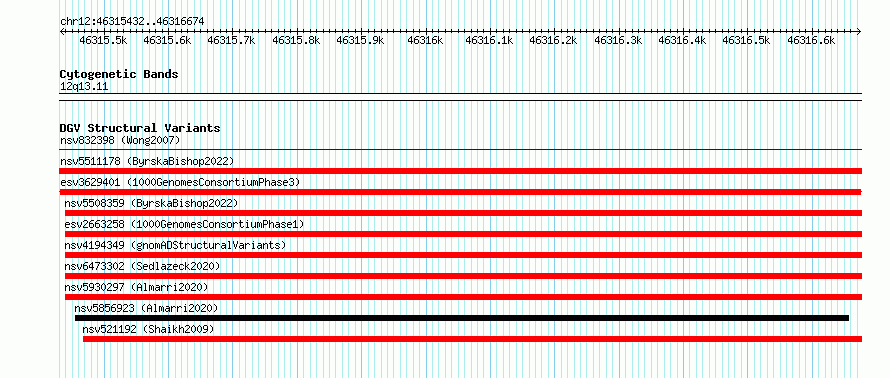Click the red bar under esv3629401
The height and width of the screenshot is (378, 890).
pos(460,192)
